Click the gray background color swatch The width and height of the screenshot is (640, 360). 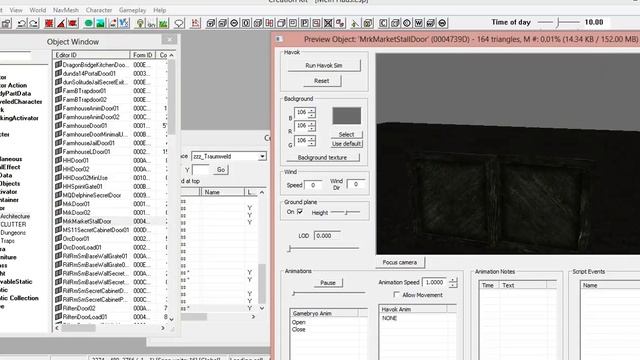click(x=347, y=116)
